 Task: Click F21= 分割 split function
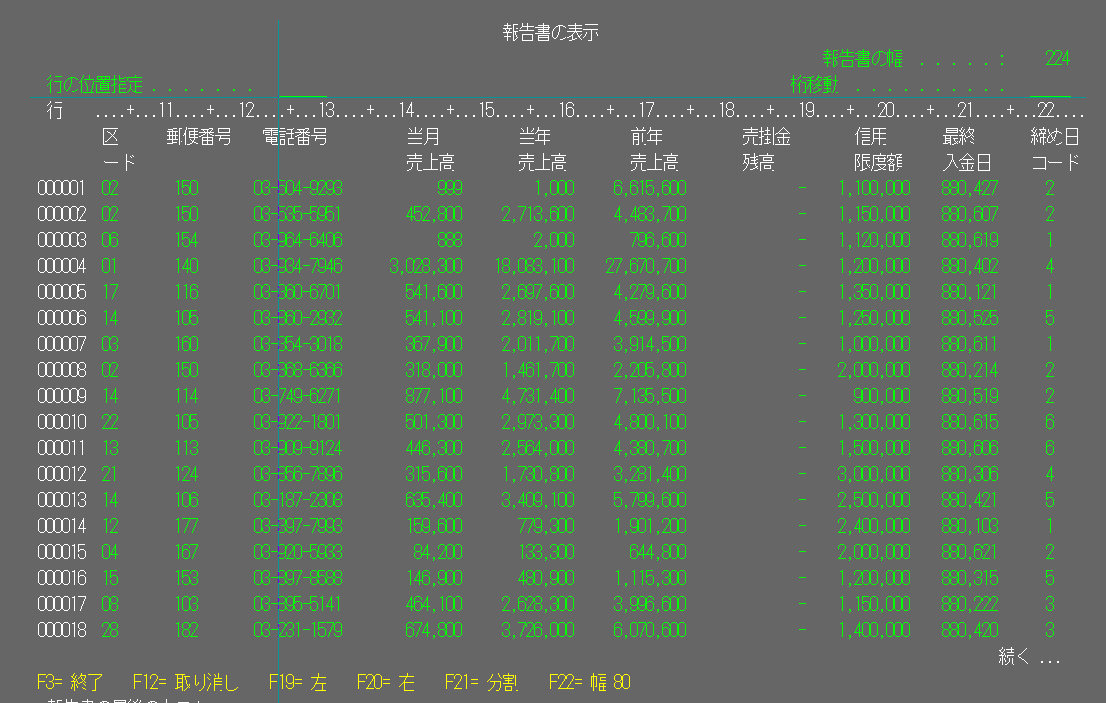(x=482, y=683)
